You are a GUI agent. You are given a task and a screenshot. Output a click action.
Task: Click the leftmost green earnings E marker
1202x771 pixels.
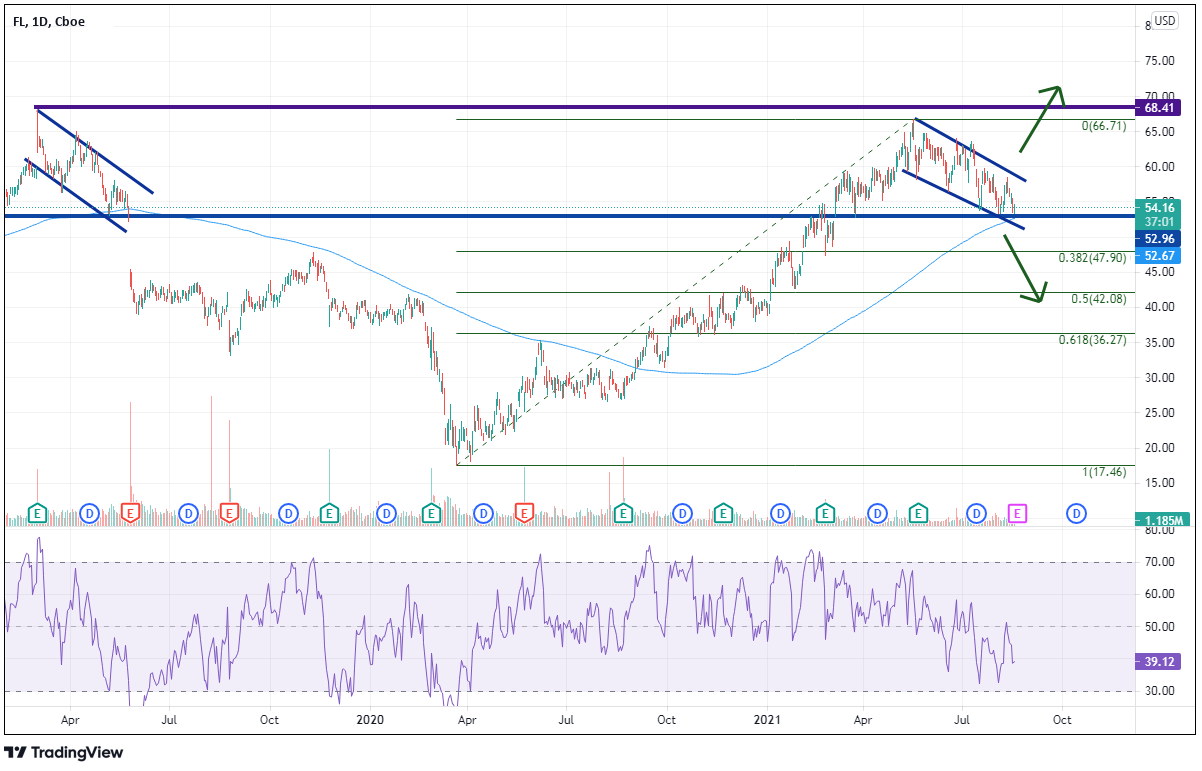coord(37,513)
